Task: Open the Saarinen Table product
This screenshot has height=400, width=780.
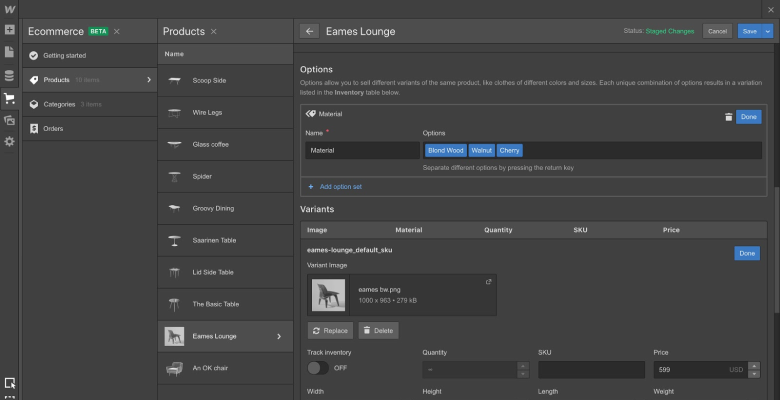Action: [225, 240]
